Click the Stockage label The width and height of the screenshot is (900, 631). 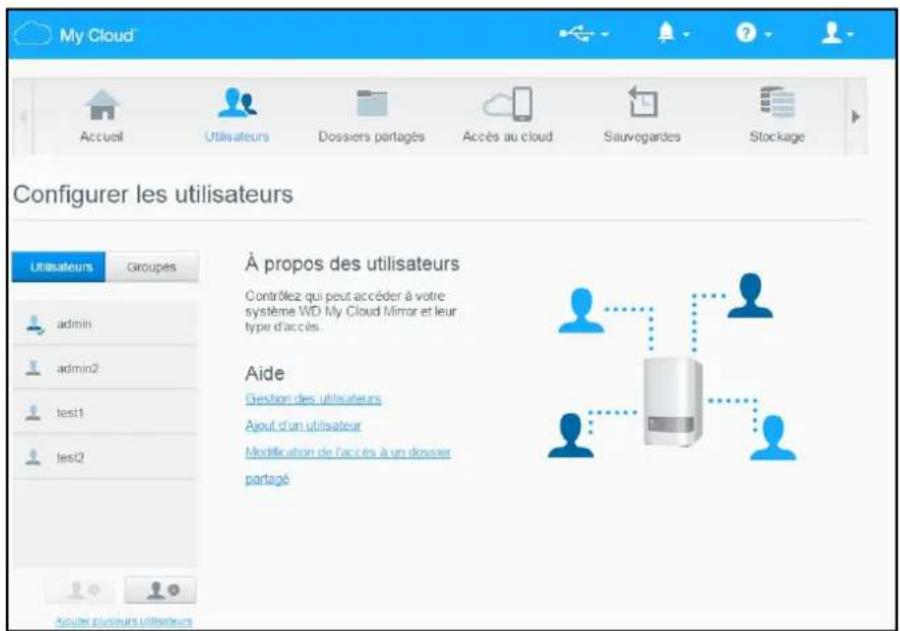tap(777, 137)
